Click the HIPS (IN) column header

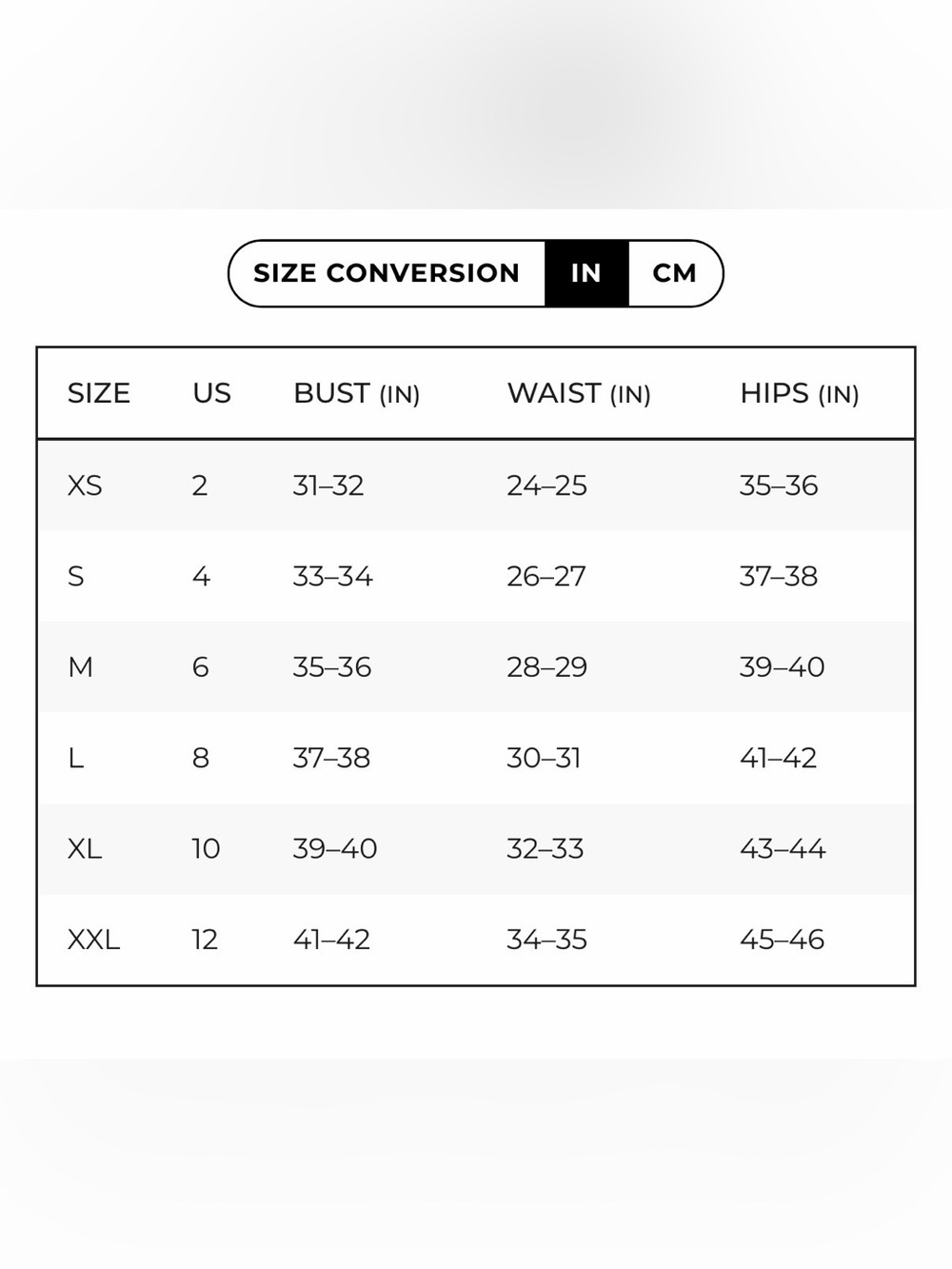[x=800, y=393]
